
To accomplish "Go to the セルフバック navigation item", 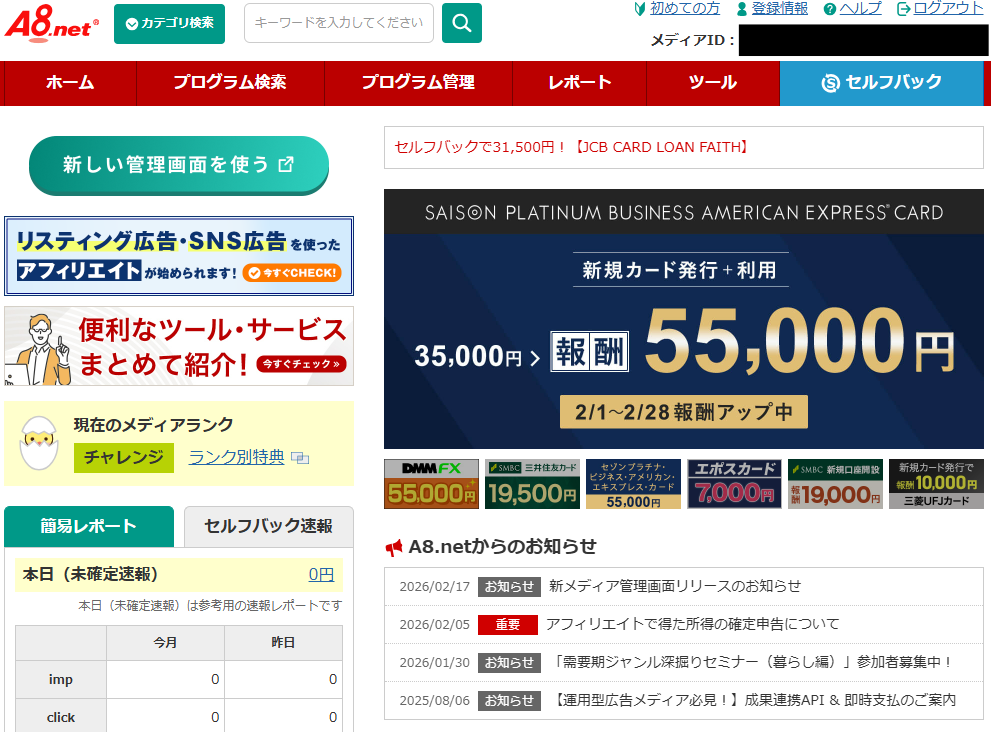I will point(880,83).
